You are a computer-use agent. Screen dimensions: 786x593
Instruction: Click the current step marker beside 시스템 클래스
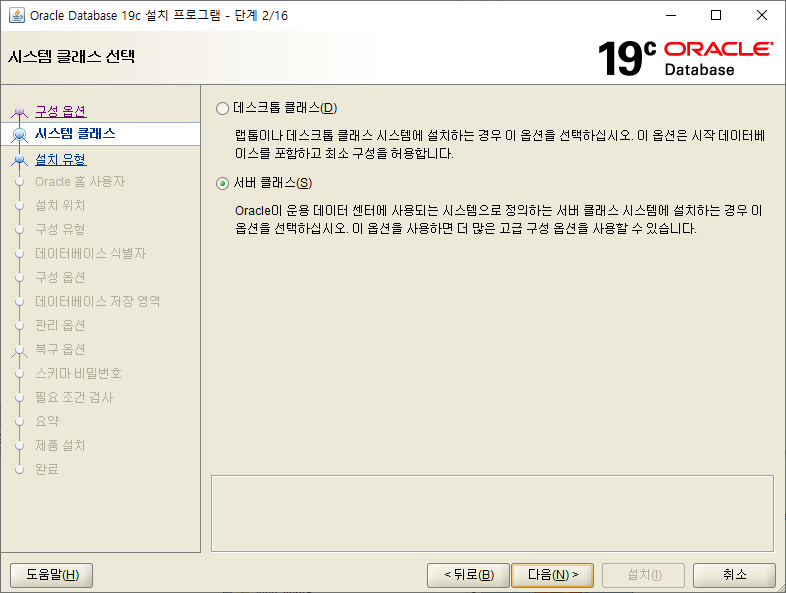click(x=20, y=134)
